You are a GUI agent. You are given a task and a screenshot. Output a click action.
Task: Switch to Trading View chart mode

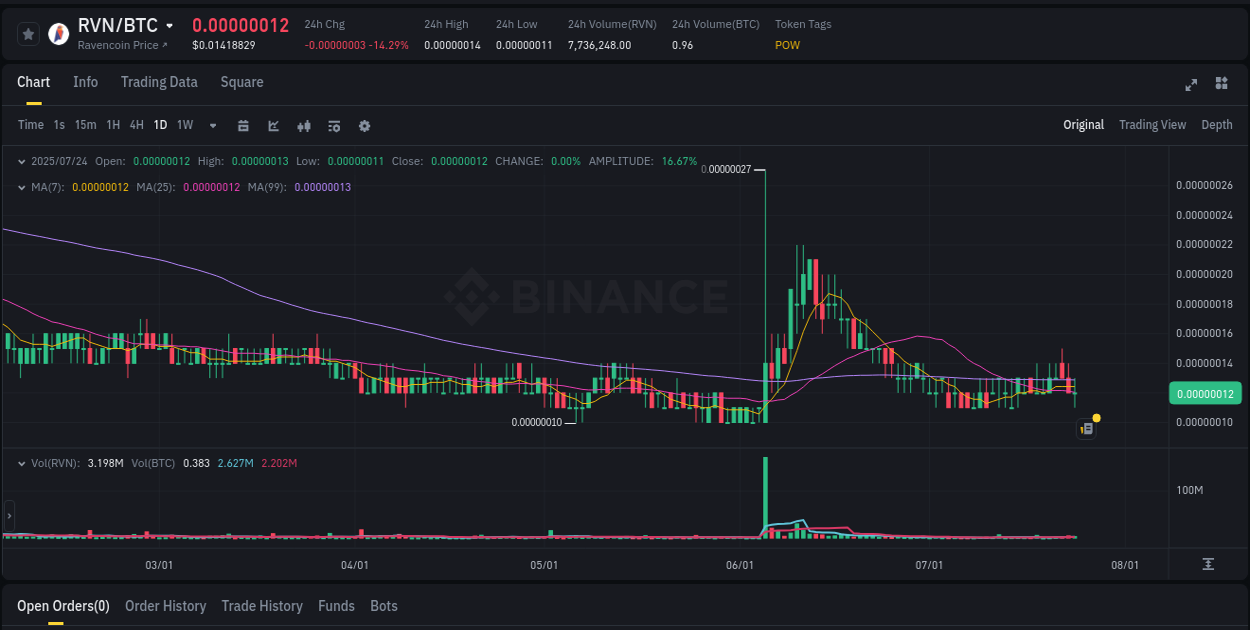point(1152,125)
